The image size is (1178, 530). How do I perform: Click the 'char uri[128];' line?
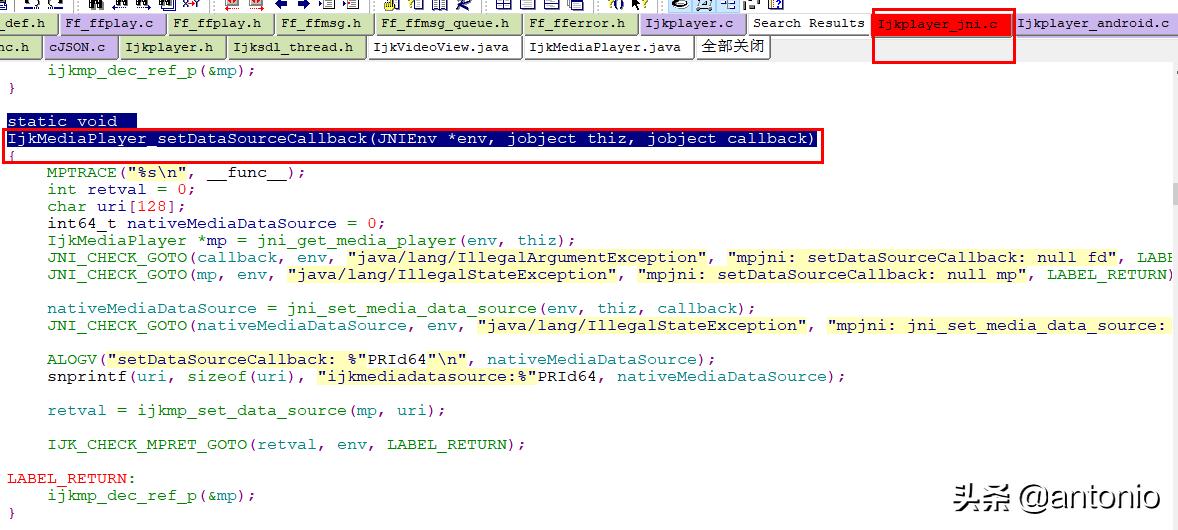point(116,206)
